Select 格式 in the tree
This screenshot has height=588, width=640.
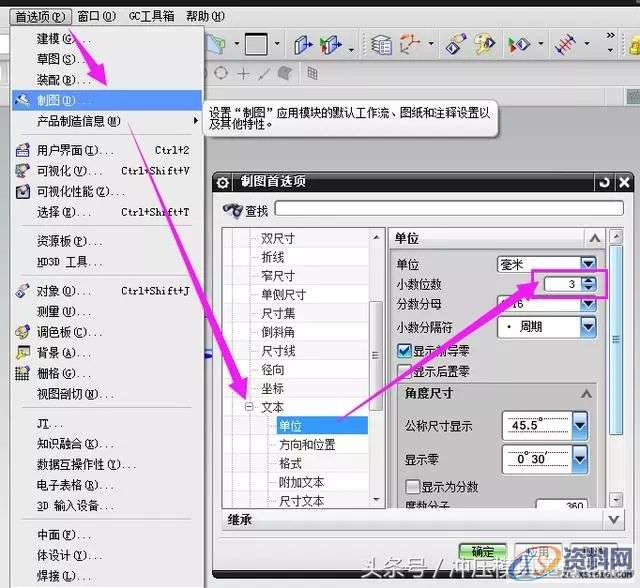pyautogui.click(x=290, y=463)
